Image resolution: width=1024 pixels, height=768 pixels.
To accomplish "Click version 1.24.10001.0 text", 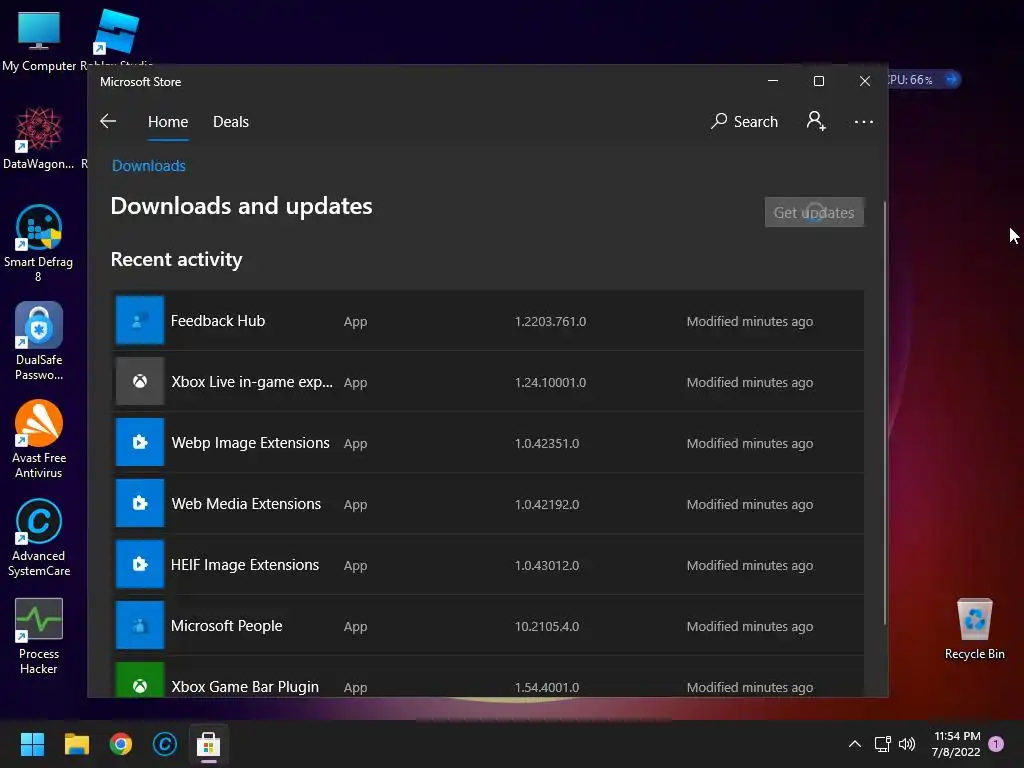I will click(551, 382).
